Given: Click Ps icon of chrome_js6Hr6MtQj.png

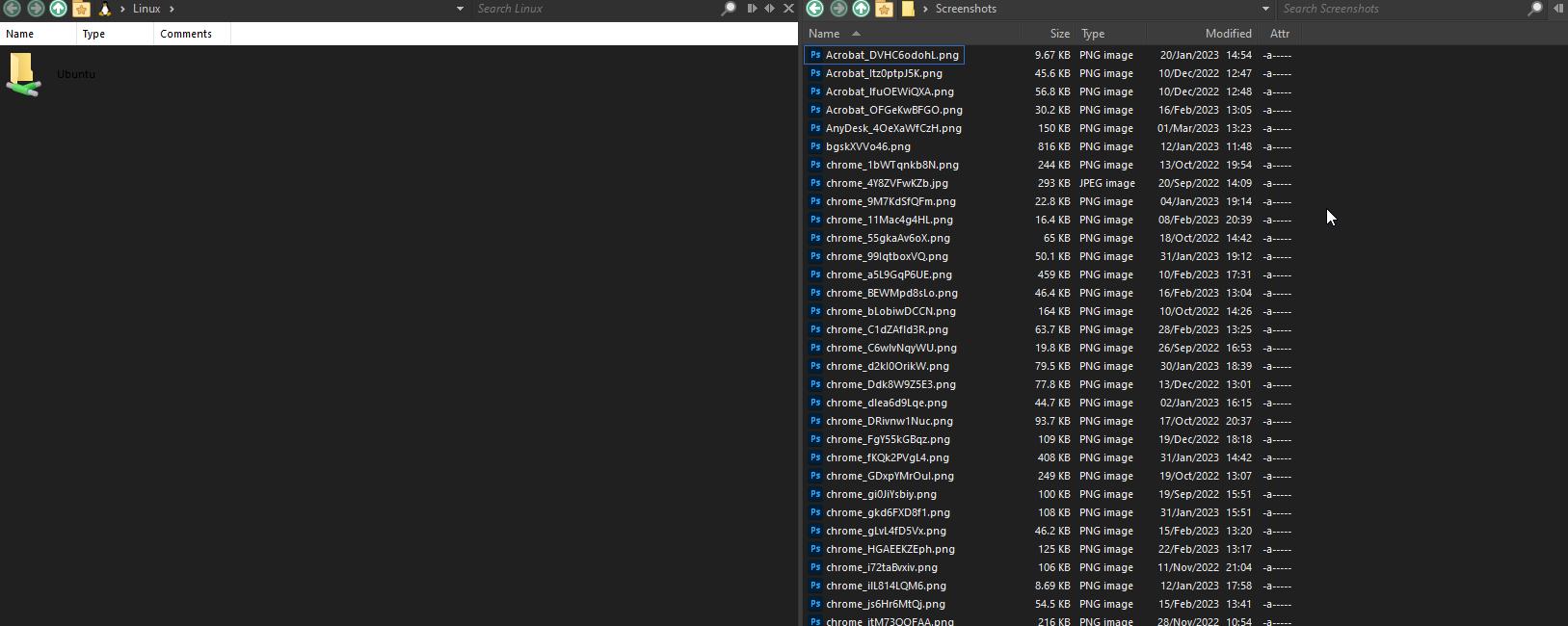Looking at the screenshot, I should [x=815, y=604].
